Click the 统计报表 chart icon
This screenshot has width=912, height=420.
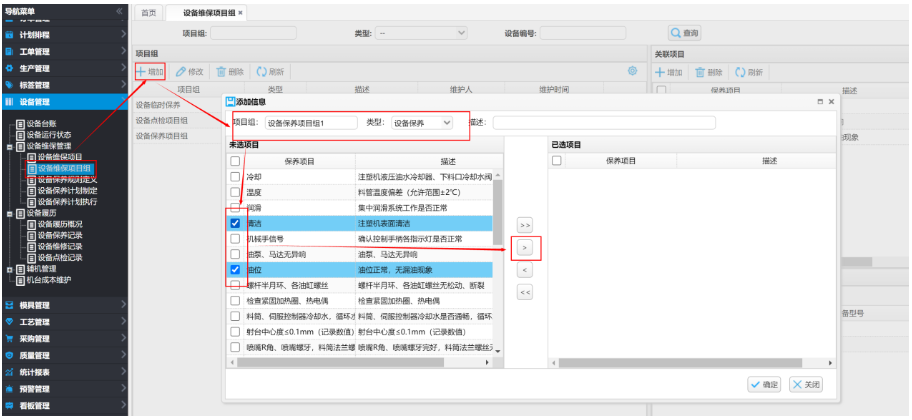tap(9, 372)
